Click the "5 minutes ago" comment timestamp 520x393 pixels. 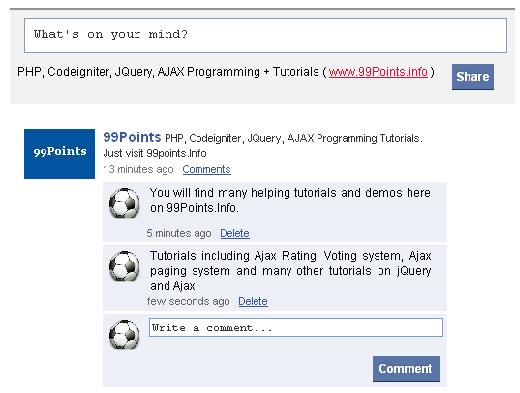179,233
